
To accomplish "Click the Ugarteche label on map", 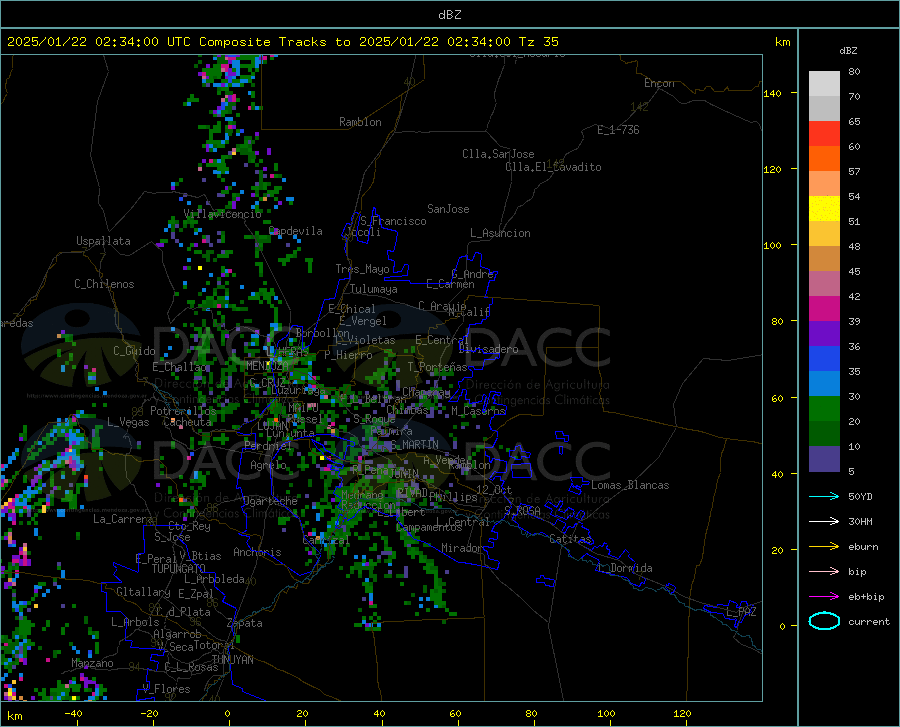I will pyautogui.click(x=270, y=501).
